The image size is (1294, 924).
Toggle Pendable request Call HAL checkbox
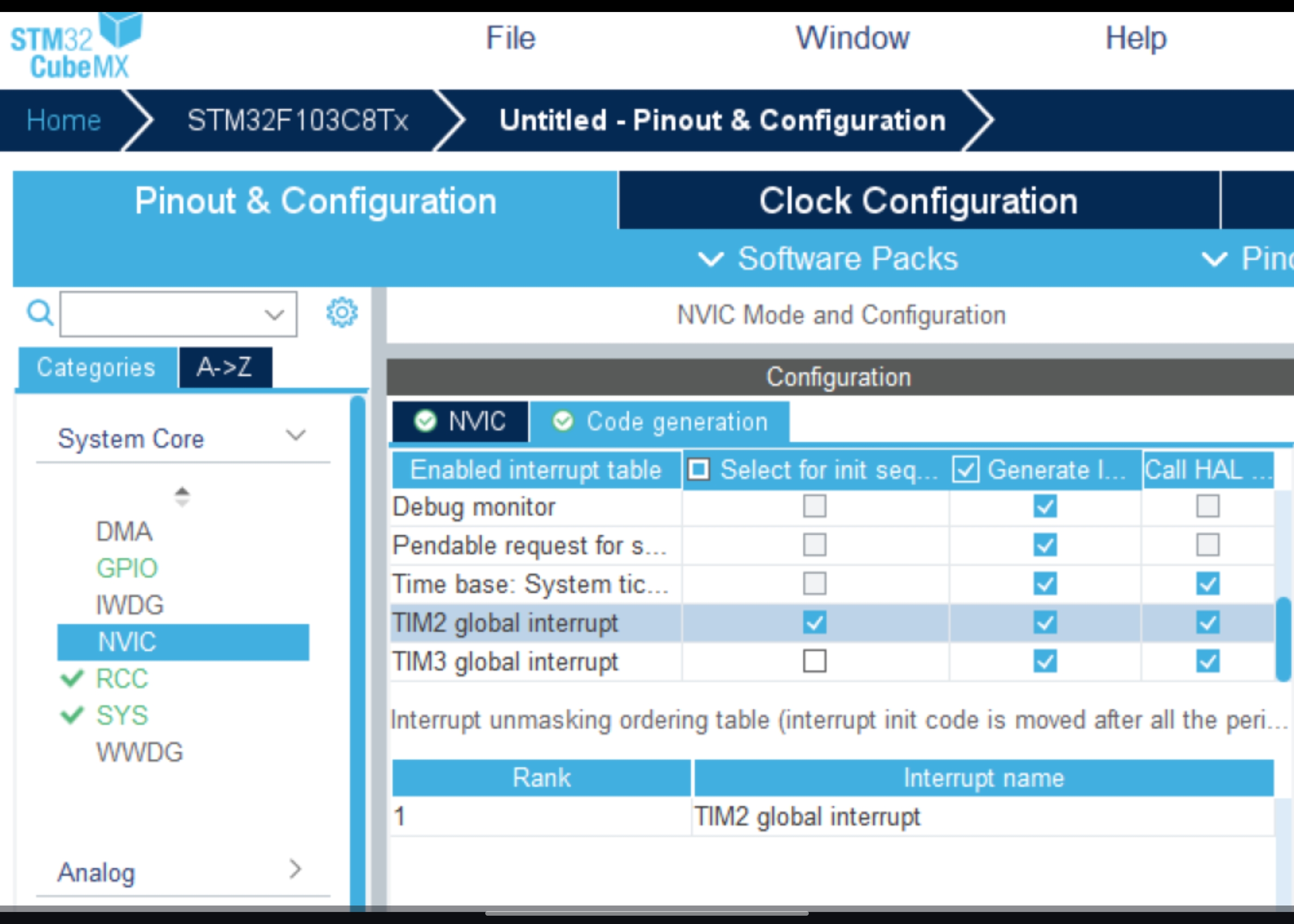pos(1208,545)
